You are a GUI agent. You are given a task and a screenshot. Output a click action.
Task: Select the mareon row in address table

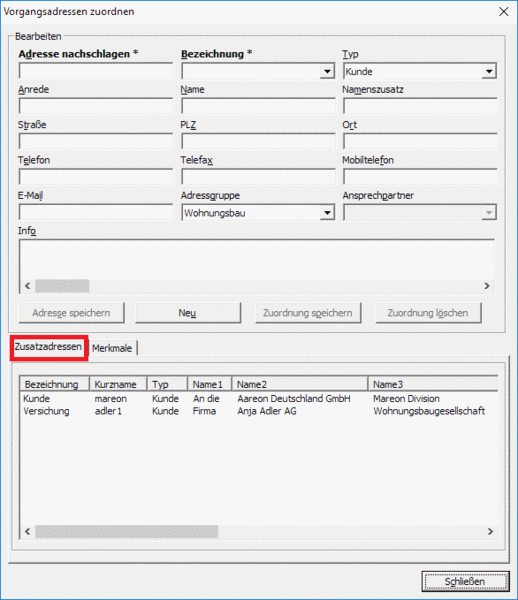[259, 399]
